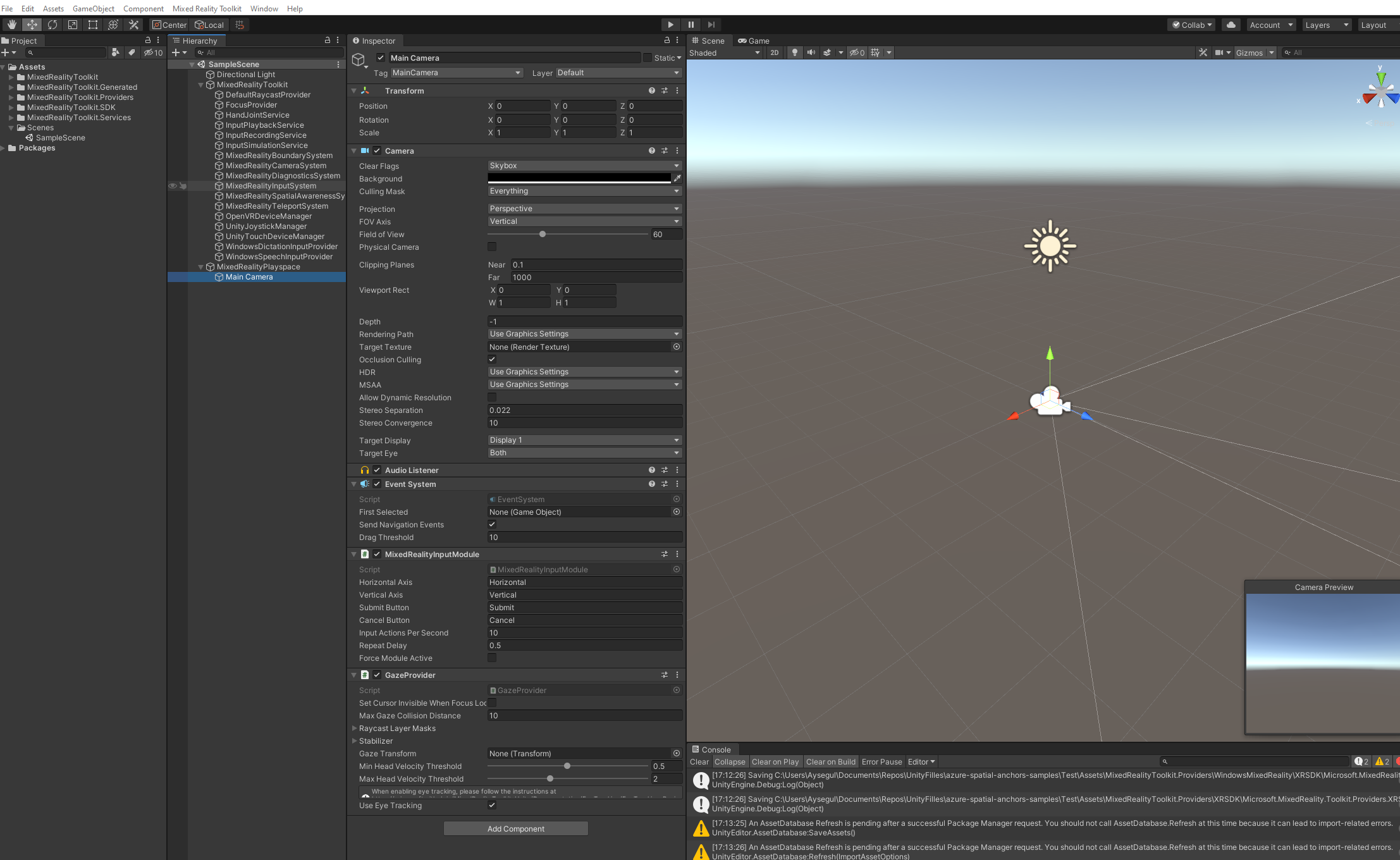Viewport: 1400px width, 860px height.
Task: Select the Rect tool
Action: click(x=93, y=25)
